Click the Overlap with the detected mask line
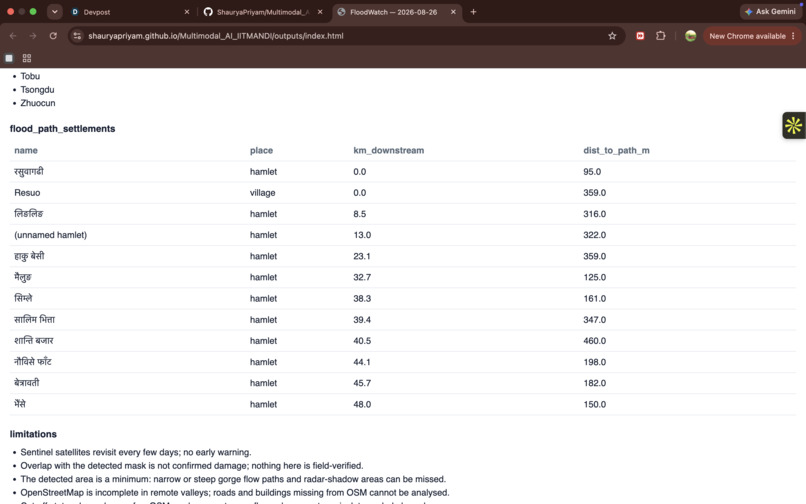The height and width of the screenshot is (504, 806). click(x=192, y=466)
